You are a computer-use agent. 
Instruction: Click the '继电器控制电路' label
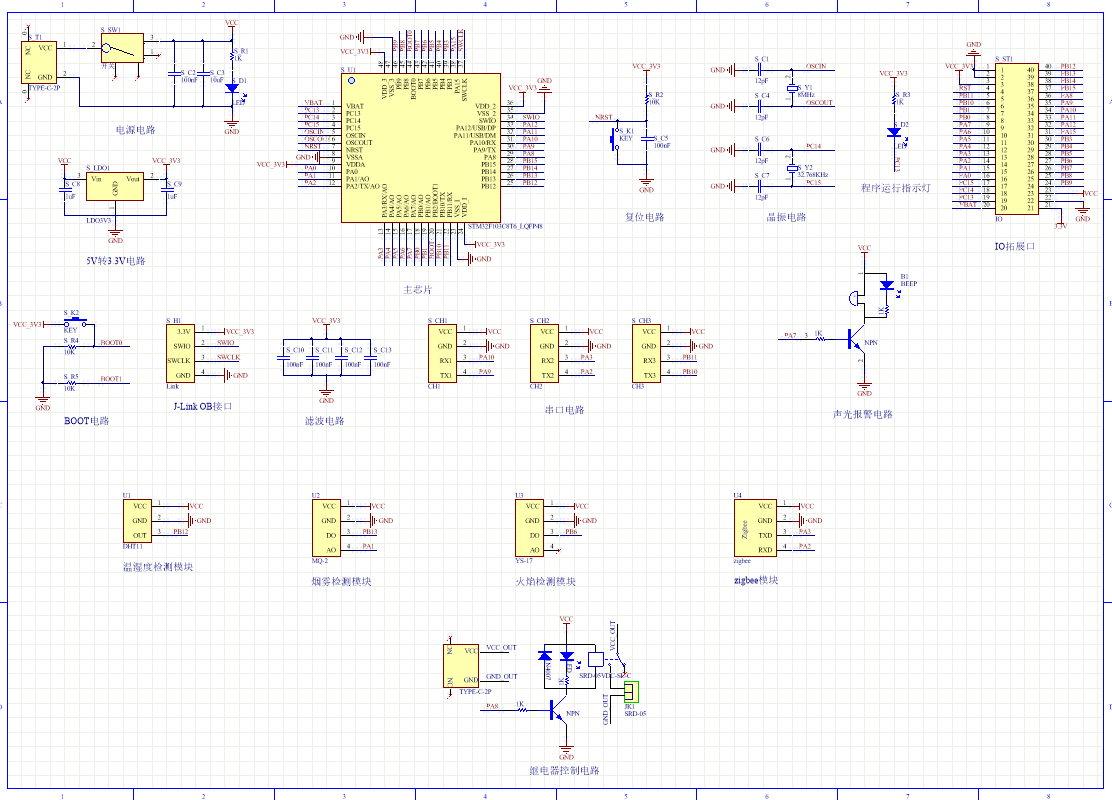point(565,770)
